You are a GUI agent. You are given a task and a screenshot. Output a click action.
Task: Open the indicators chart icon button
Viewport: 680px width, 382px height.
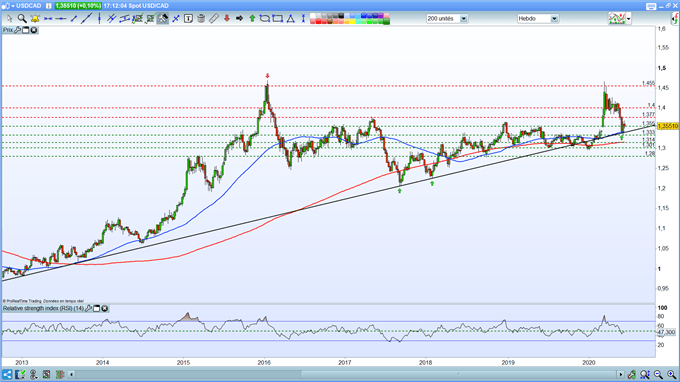(617, 19)
